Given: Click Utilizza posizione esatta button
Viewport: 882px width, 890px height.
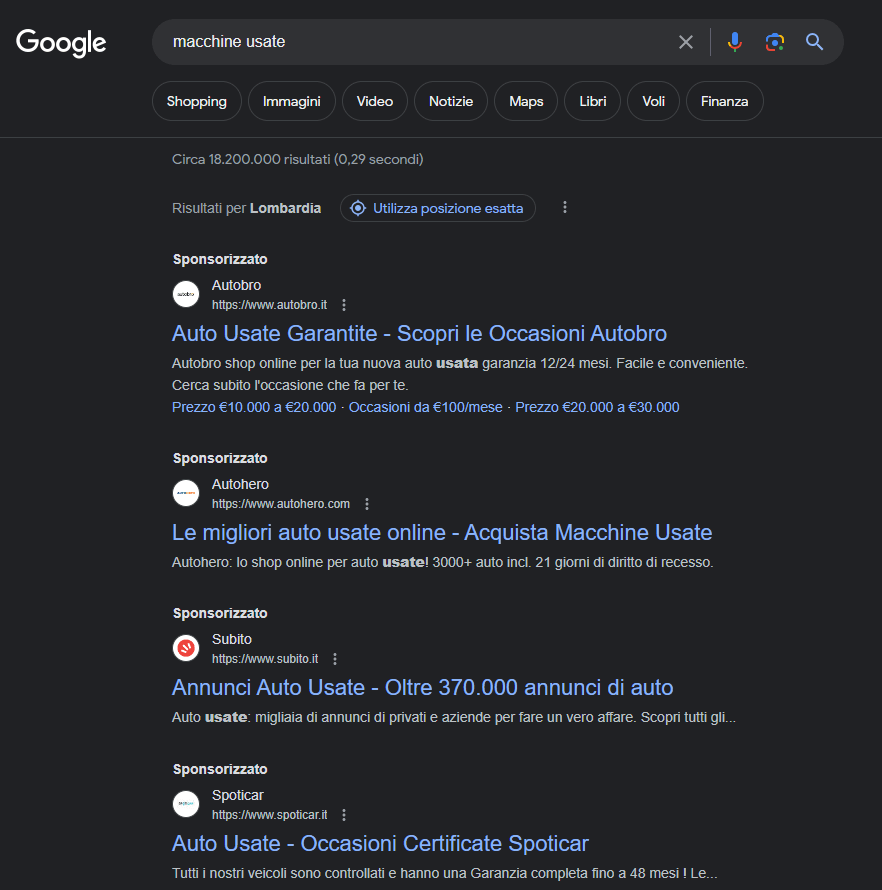Looking at the screenshot, I should point(438,208).
